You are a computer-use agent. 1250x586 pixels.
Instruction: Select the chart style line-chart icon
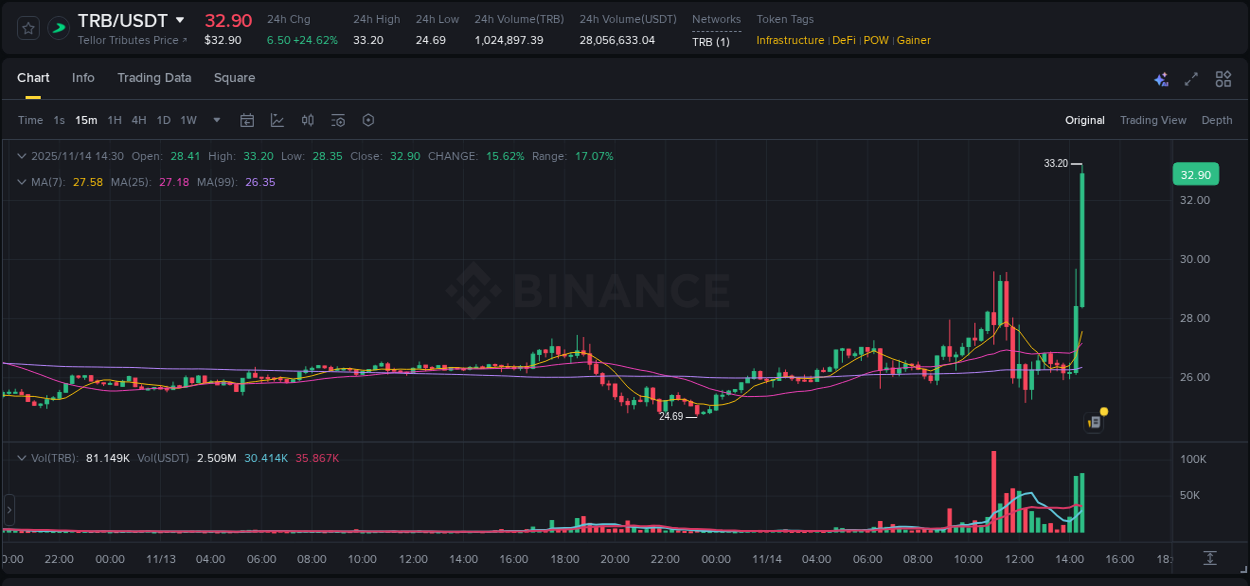[277, 120]
